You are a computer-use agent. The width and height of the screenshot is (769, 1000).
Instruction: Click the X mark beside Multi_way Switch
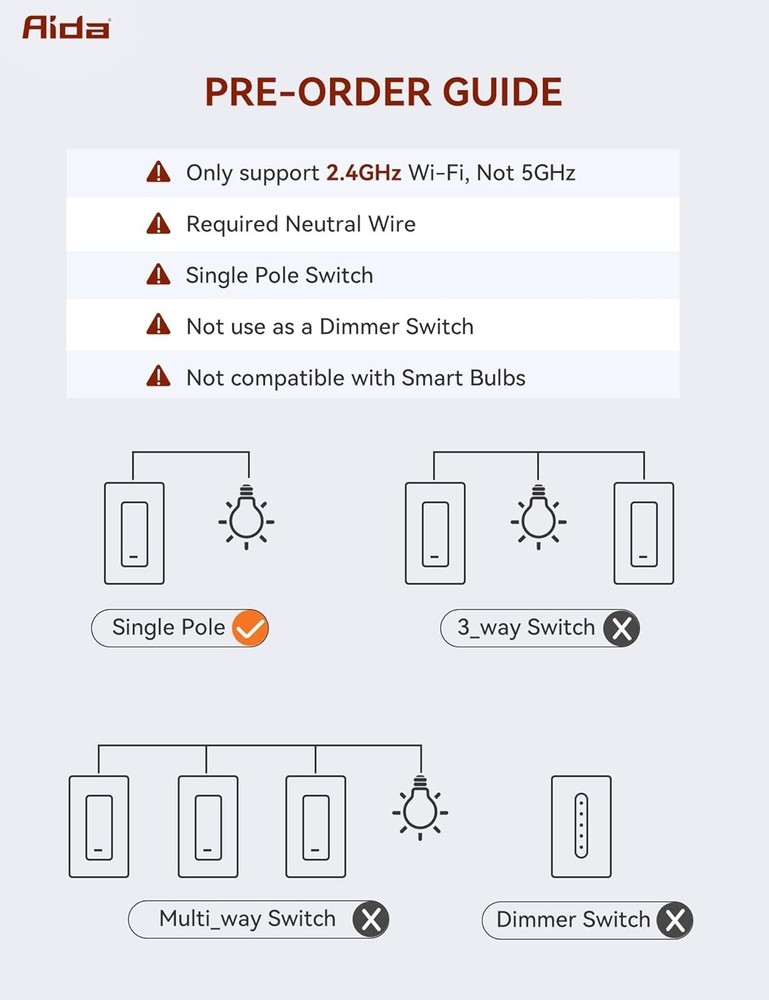click(370, 920)
